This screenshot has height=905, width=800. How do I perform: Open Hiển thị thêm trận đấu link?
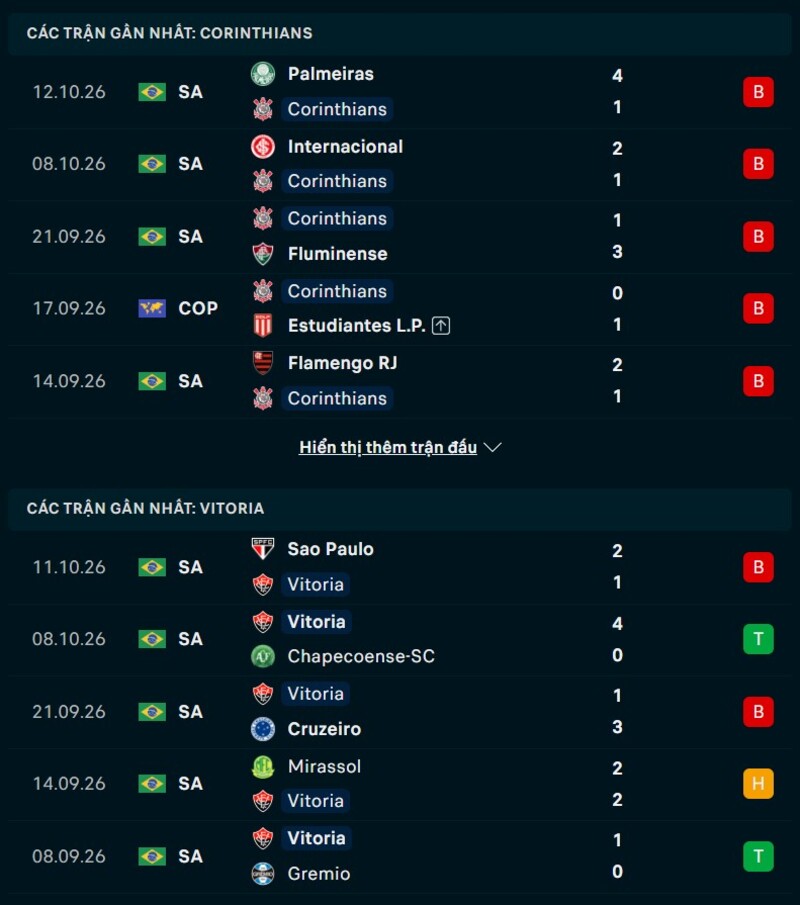388,447
